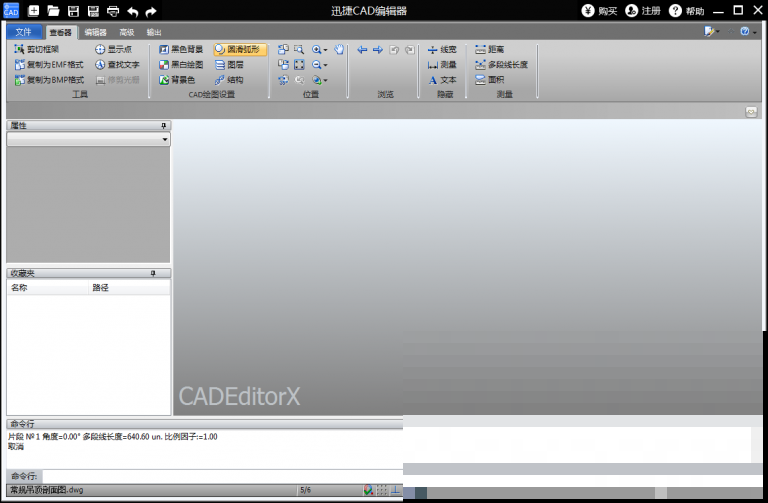
Task: Select the 距离 distance measure tool
Action: (x=489, y=49)
